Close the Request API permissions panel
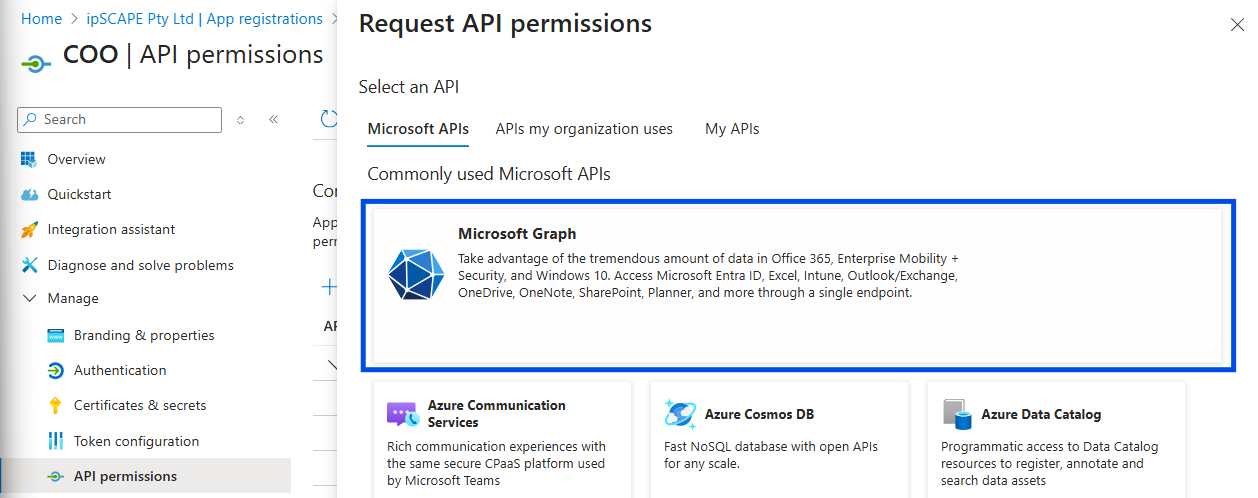Image resolution: width=1258 pixels, height=498 pixels. (1237, 25)
